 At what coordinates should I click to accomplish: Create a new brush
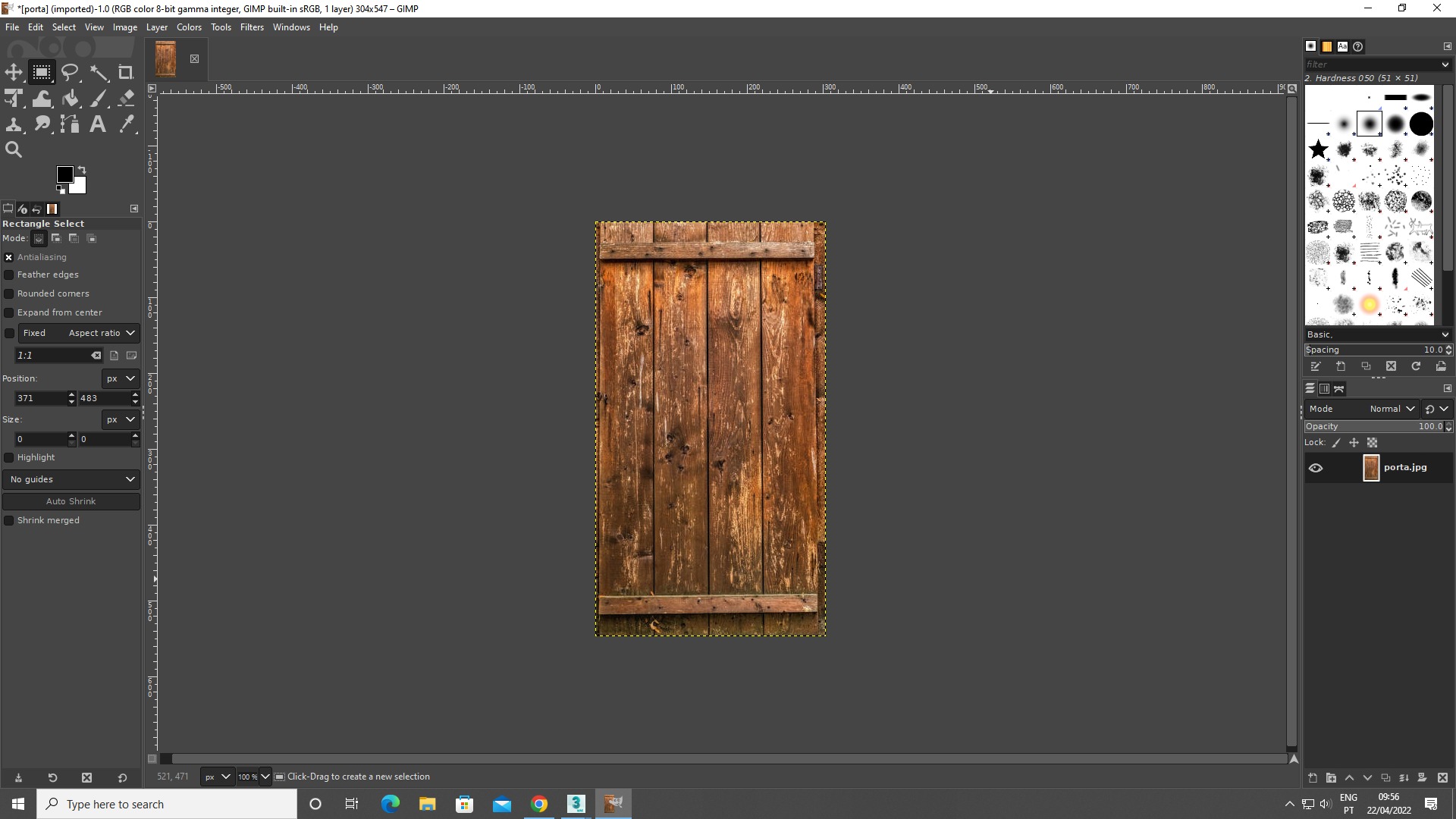(1341, 366)
